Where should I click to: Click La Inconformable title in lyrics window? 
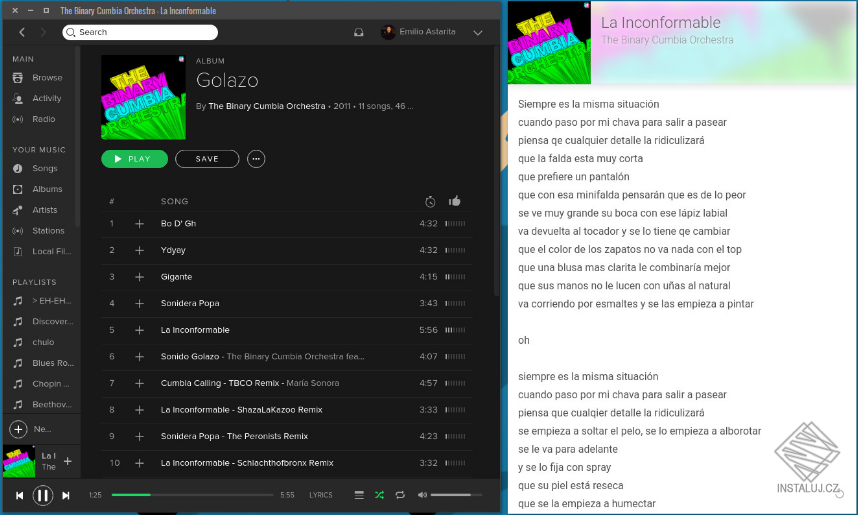point(660,22)
